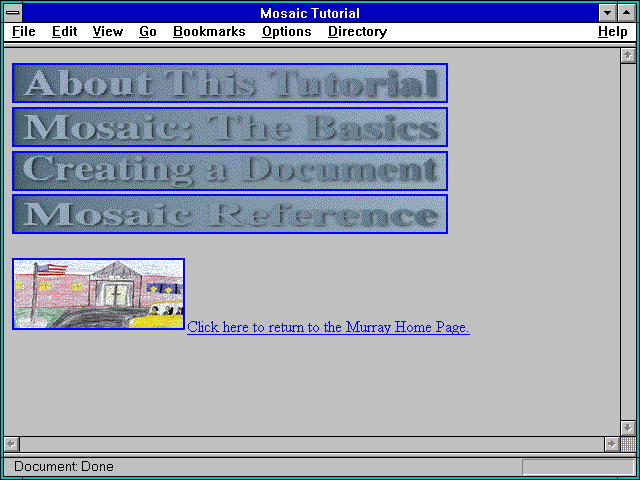
Task: Click the 'return to the Murray Home Page' link
Action: tap(328, 327)
